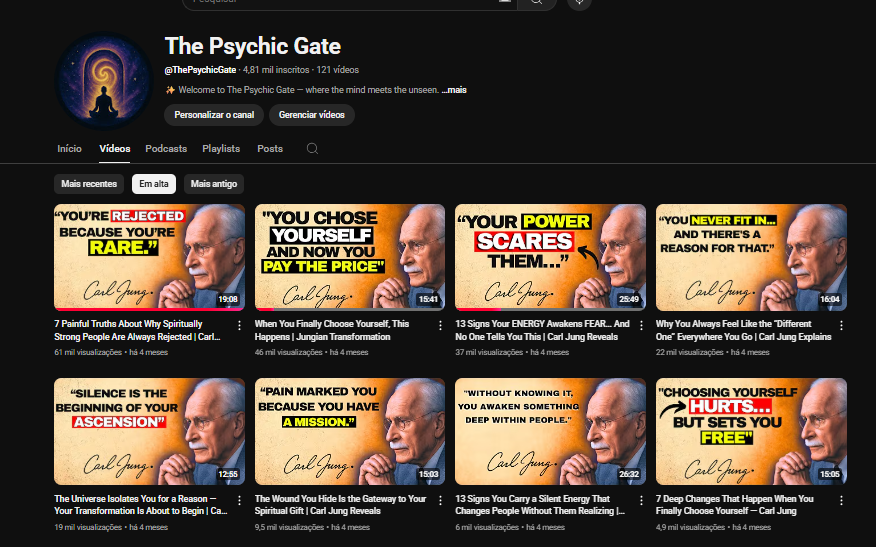Click the 121 vídeos text
876x547 pixels.
[337, 70]
